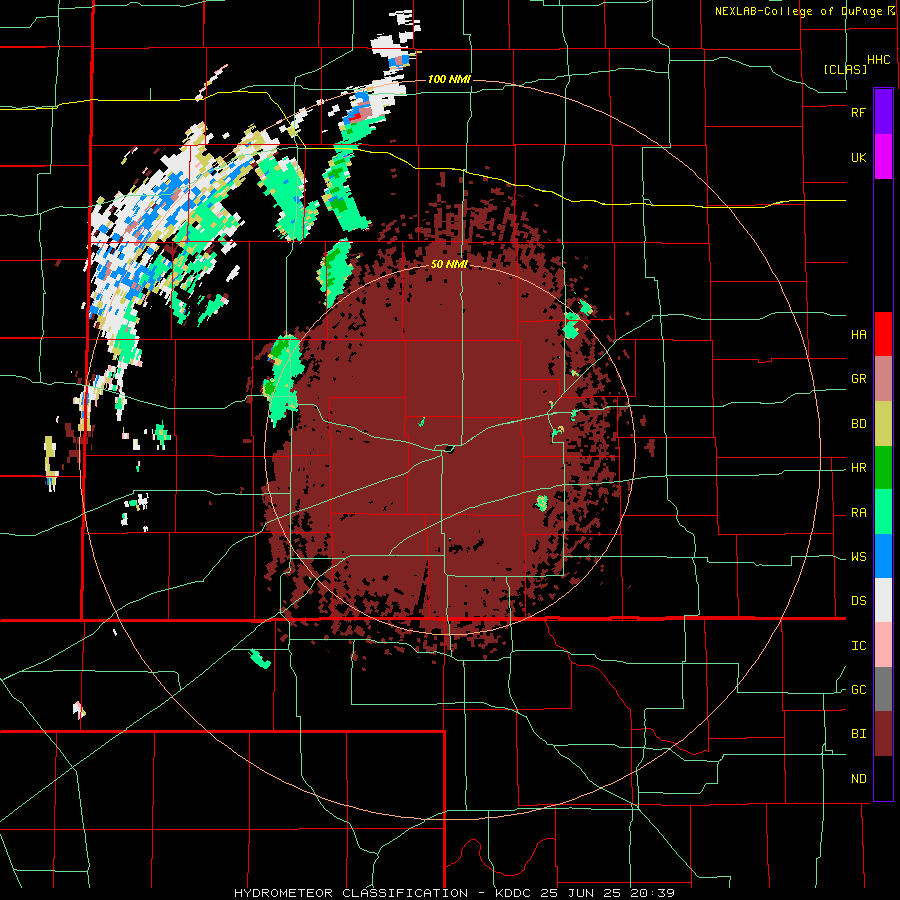Screen dimensions: 900x900
Task: Click the "[CLAS]" units label
Action: (845, 69)
